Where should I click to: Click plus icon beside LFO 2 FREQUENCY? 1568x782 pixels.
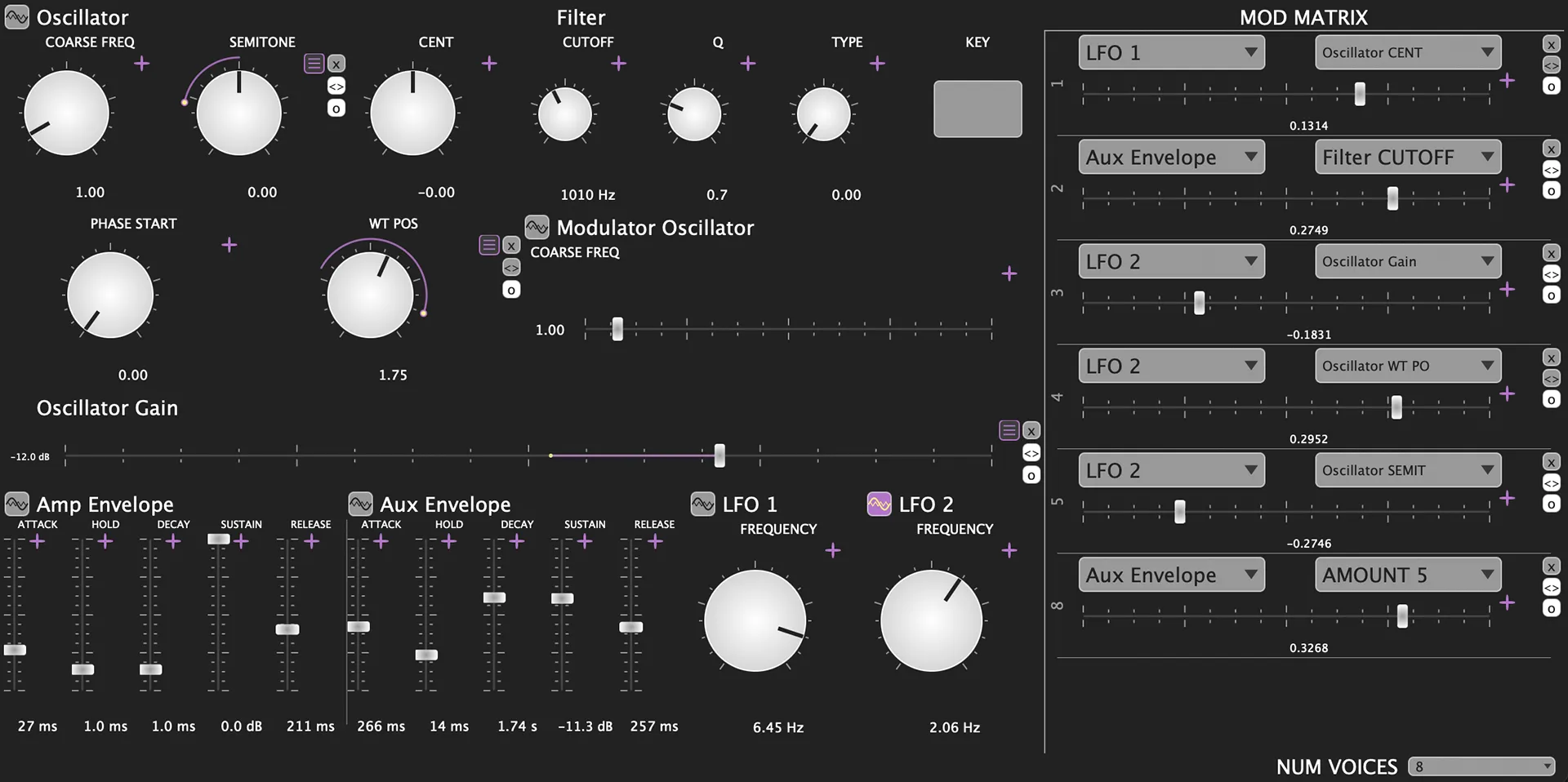1009,550
